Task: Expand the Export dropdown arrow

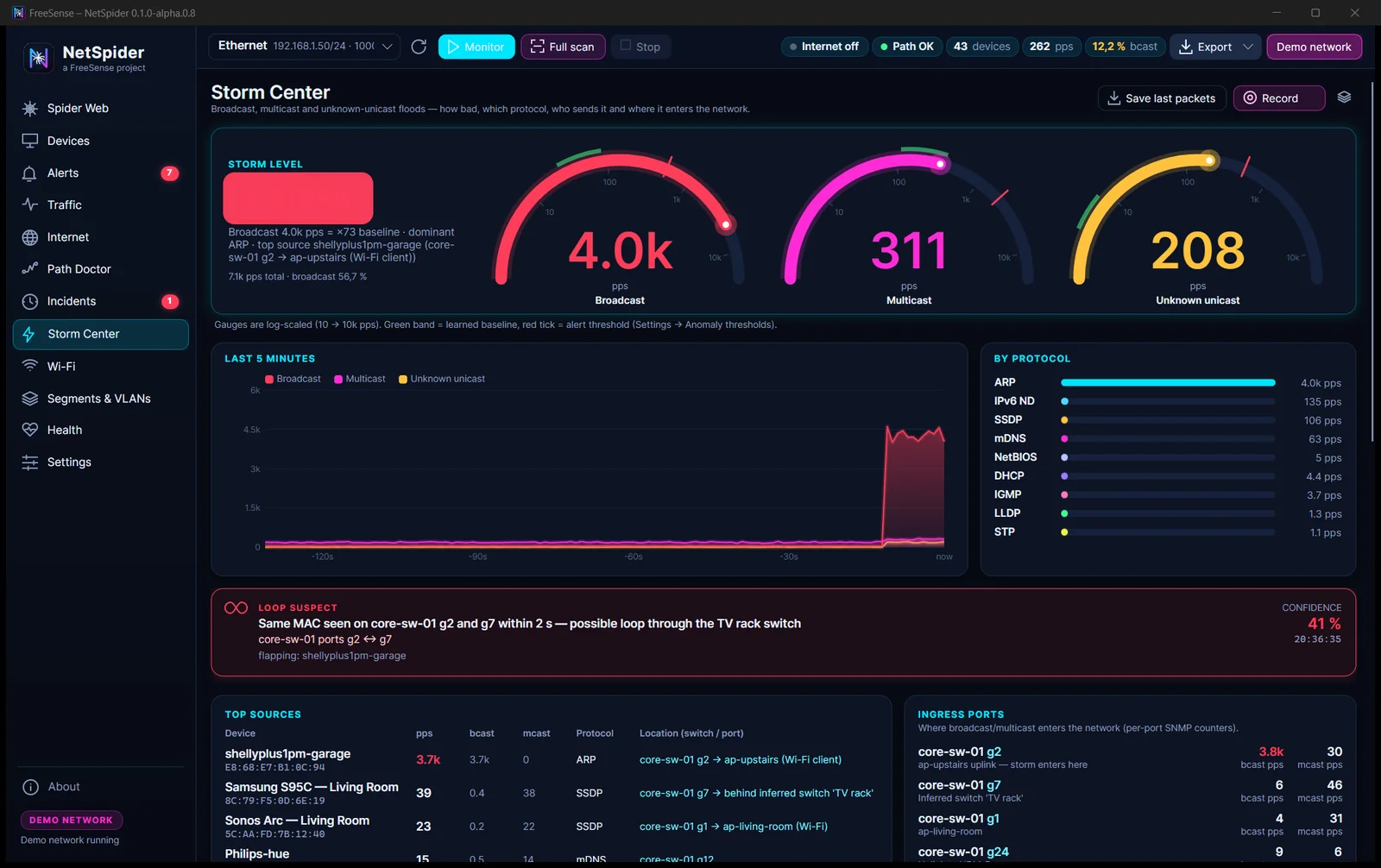Action: point(1248,47)
